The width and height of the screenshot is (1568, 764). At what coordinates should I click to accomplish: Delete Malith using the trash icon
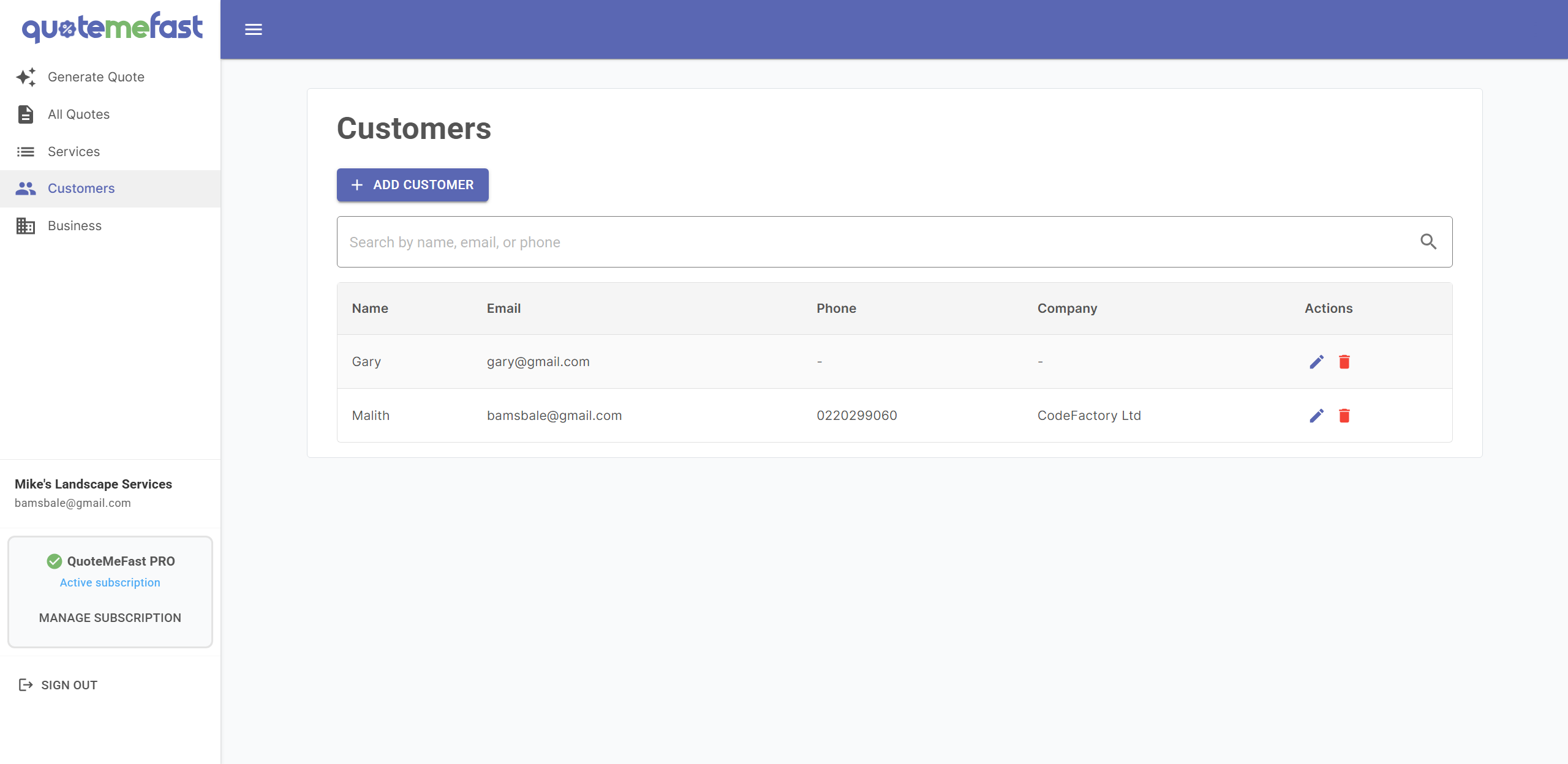(1344, 416)
